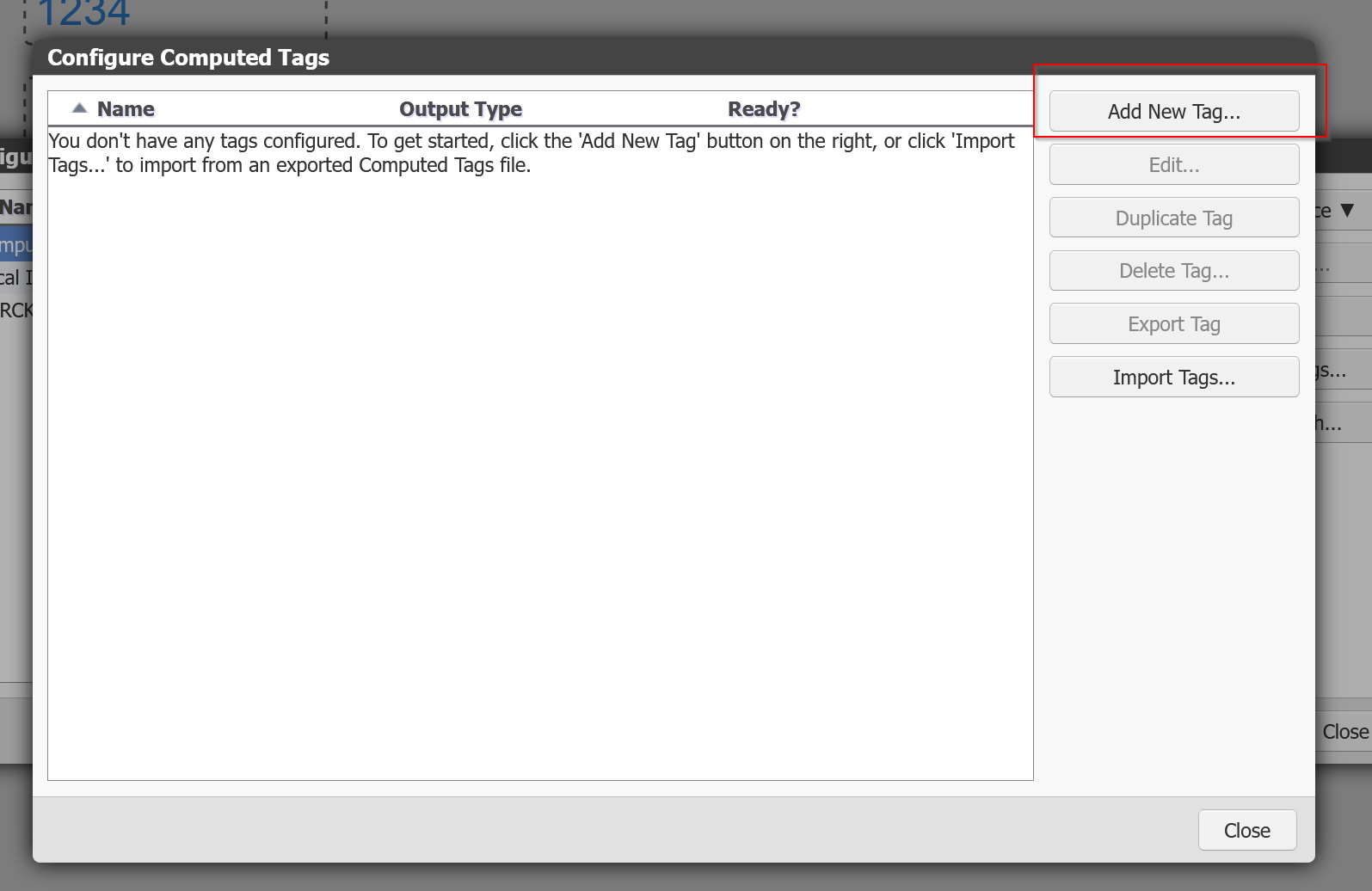Select the Output Type column header
The image size is (1372, 891).
click(461, 109)
